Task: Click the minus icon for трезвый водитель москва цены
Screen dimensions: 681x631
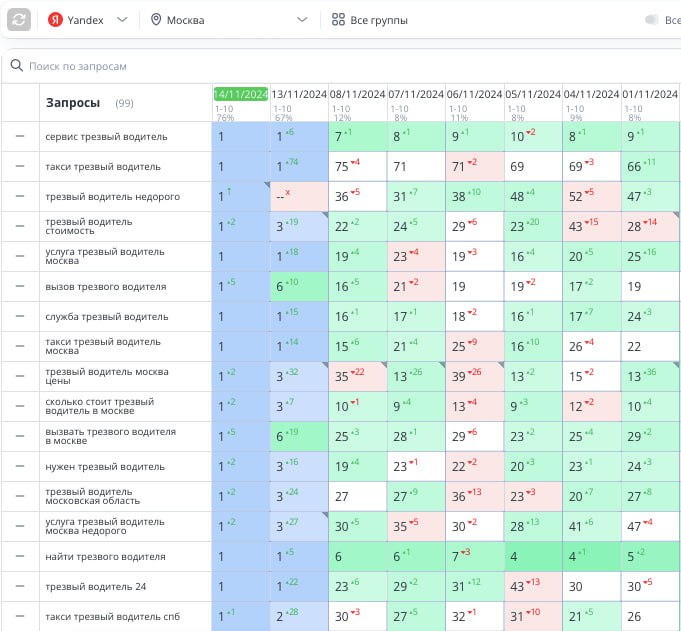Action: click(x=20, y=376)
